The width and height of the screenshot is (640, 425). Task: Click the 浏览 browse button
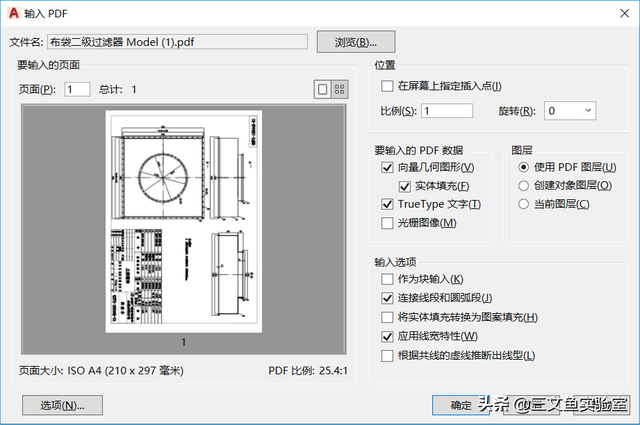coord(356,42)
